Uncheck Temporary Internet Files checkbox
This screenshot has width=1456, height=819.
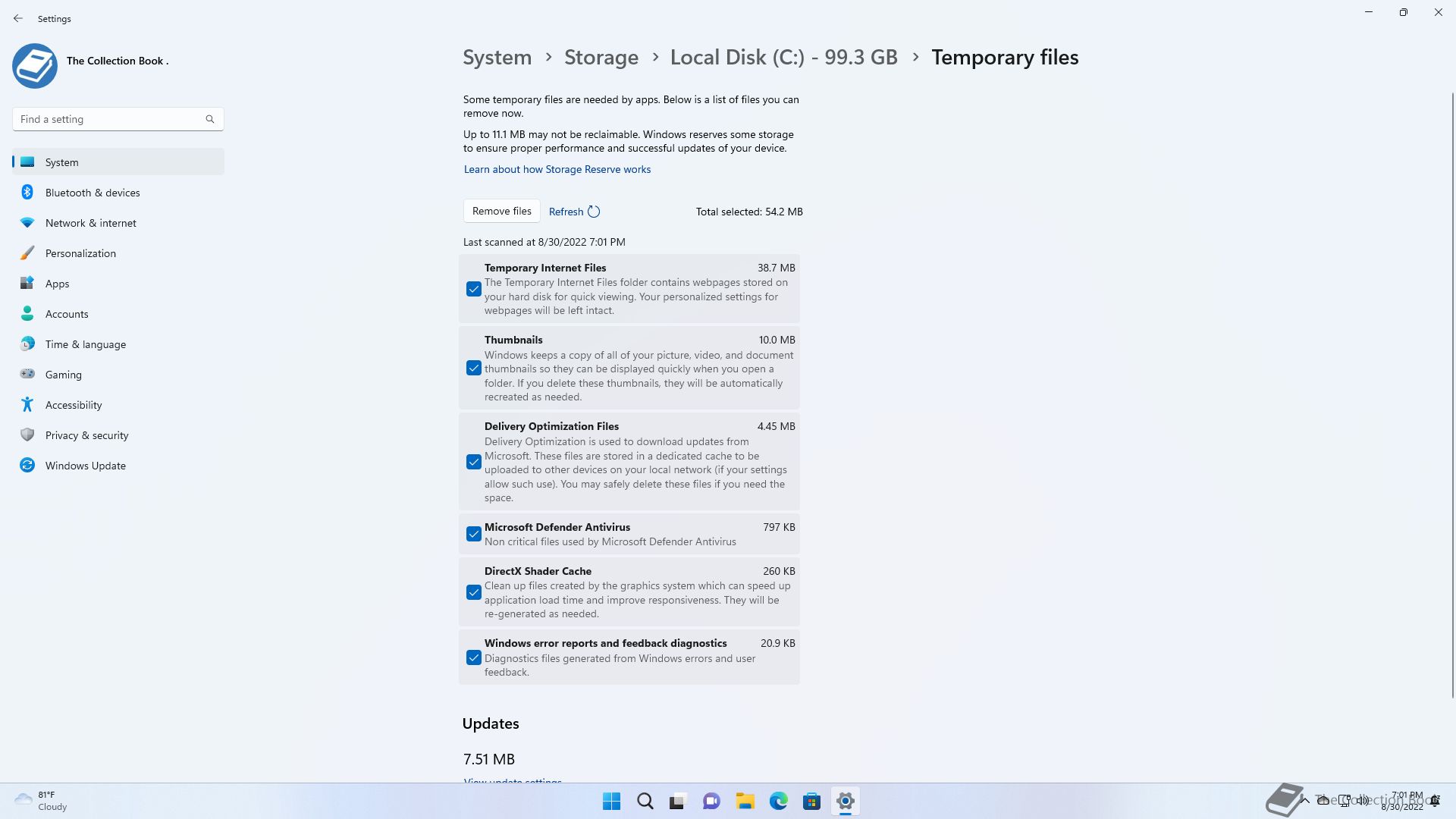474,289
